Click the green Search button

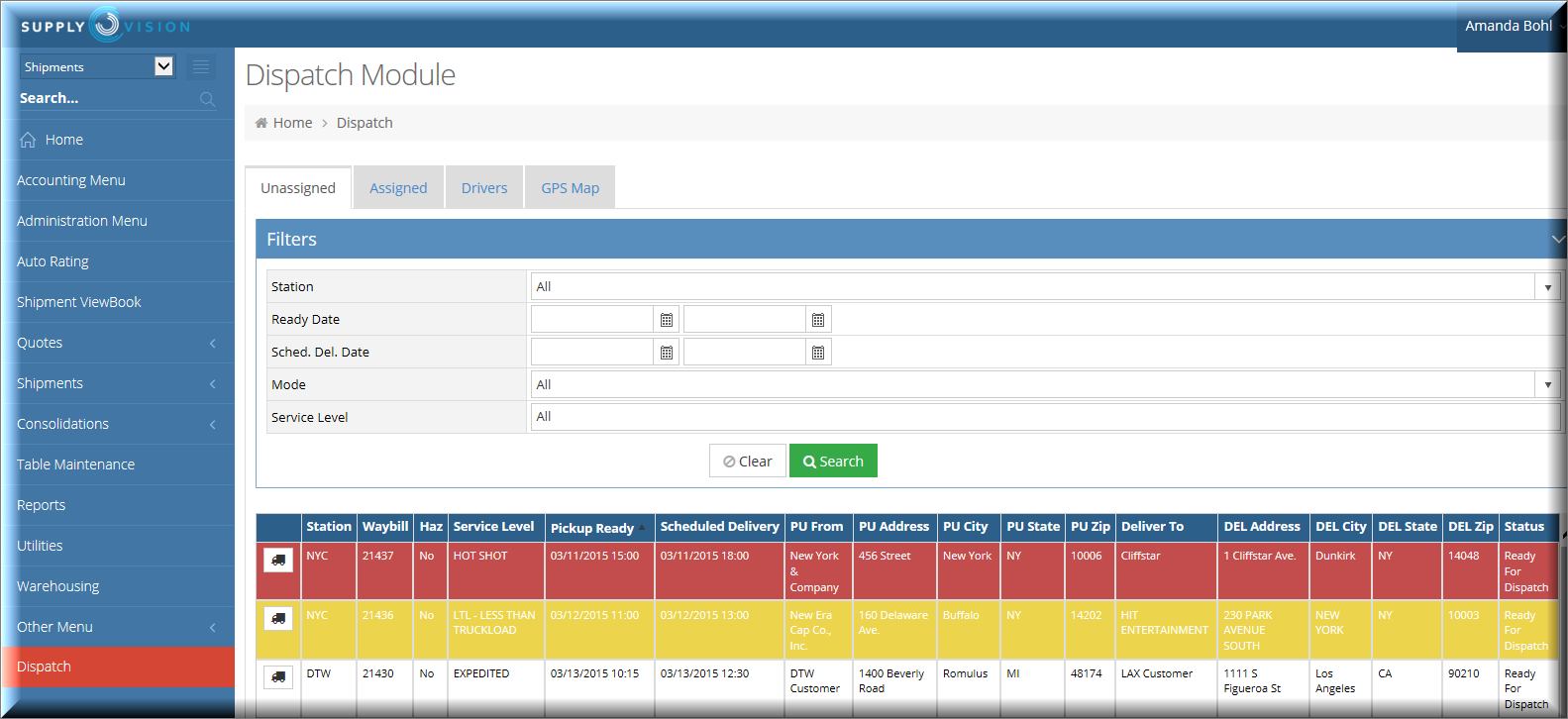[833, 461]
